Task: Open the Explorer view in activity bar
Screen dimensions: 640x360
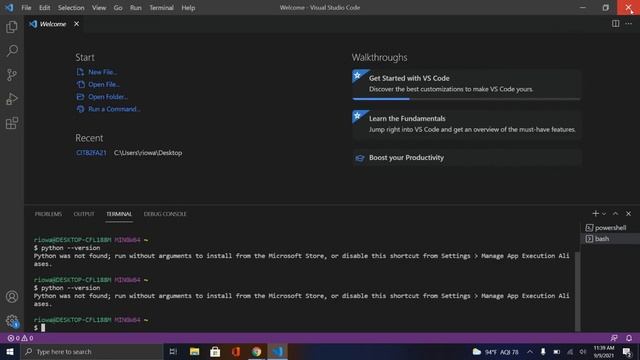Action: click(12, 27)
